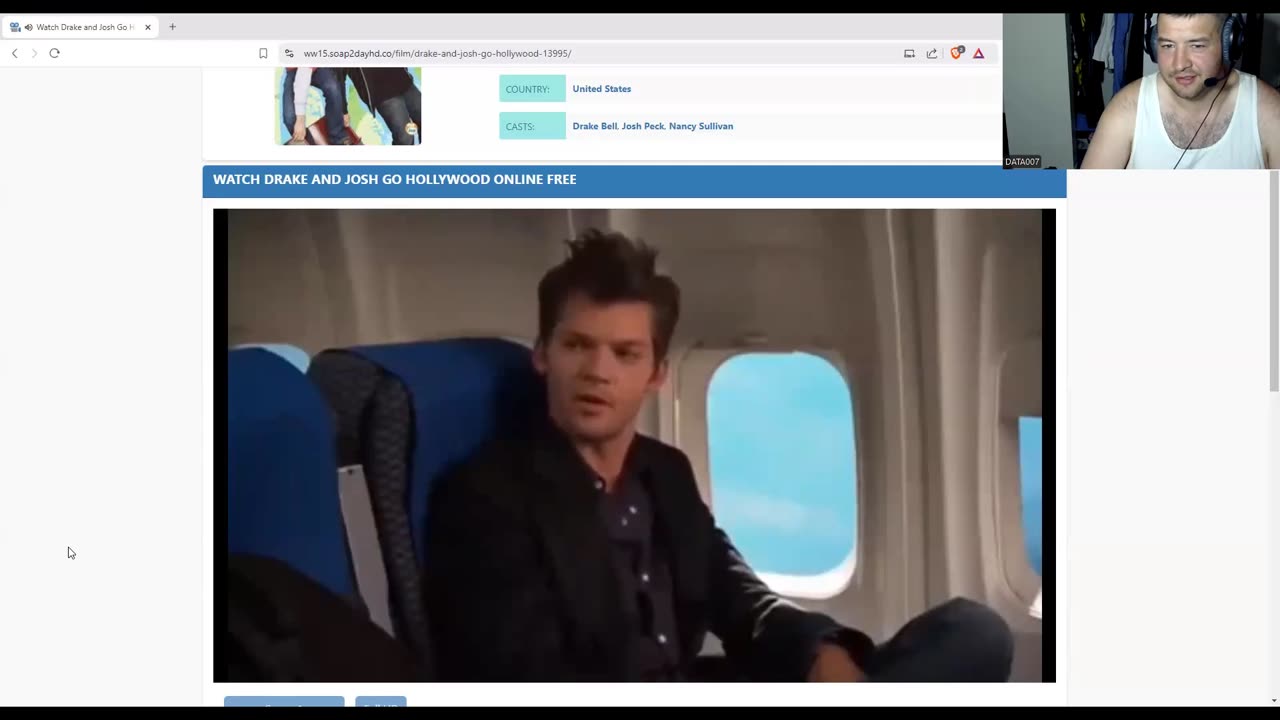
Task: Open site settings icon in address bar
Action: tap(289, 53)
